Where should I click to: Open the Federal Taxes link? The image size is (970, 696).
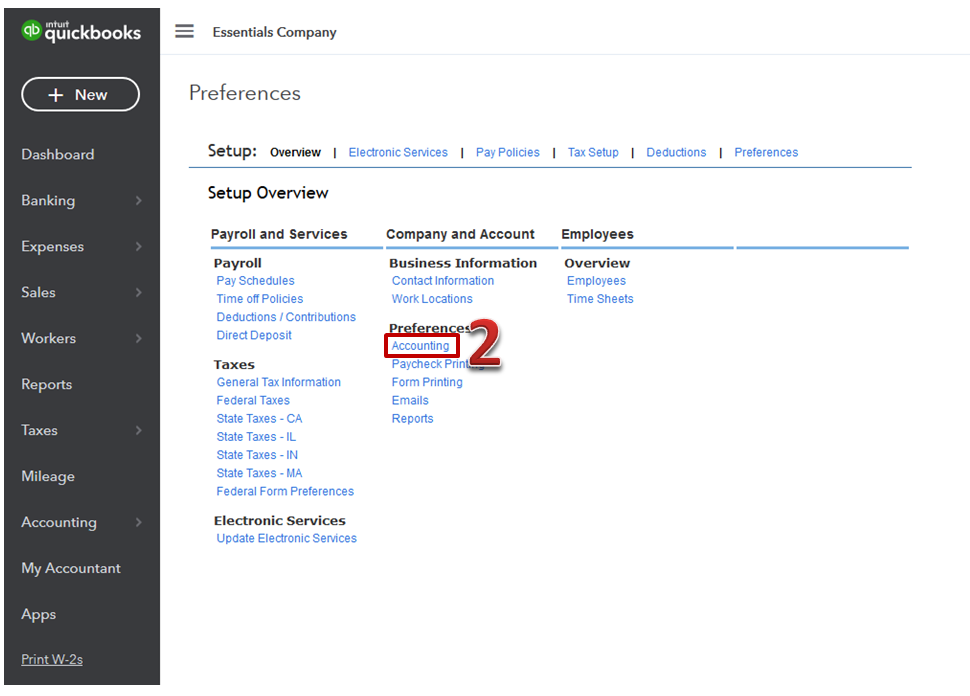click(x=253, y=400)
